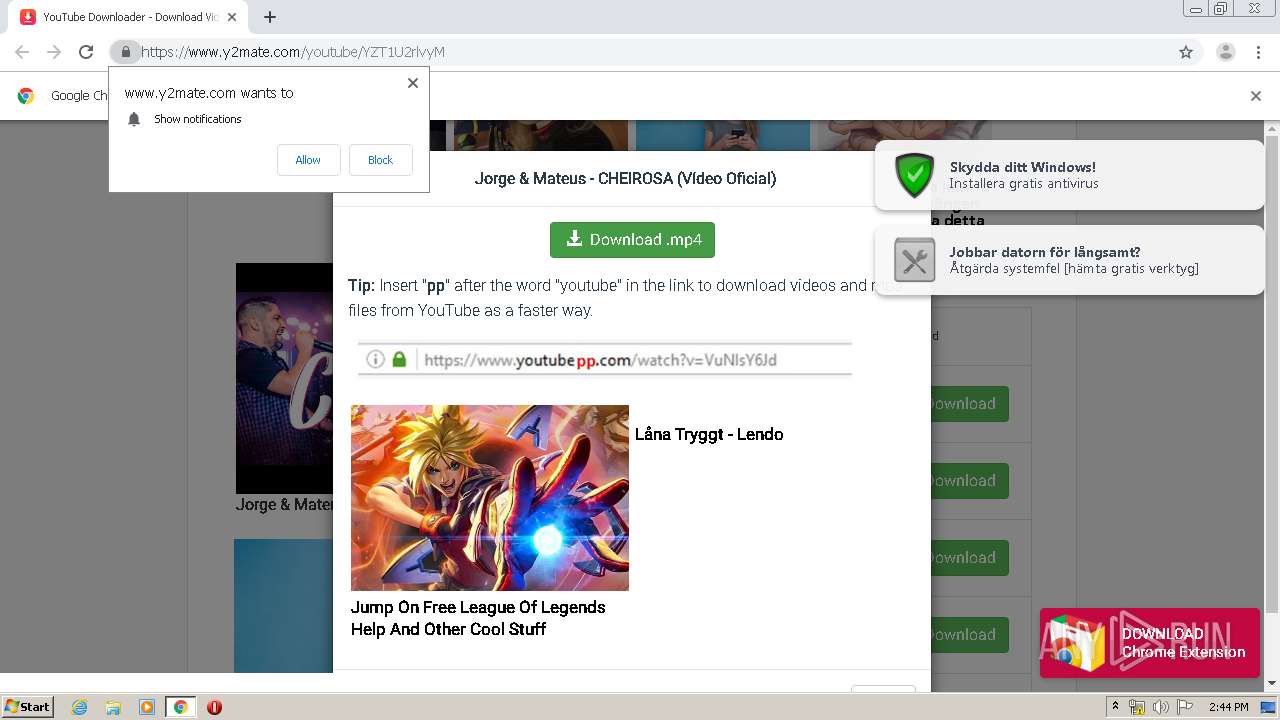This screenshot has width=1280, height=720.
Task: Close the notification permission popup
Action: point(412,83)
